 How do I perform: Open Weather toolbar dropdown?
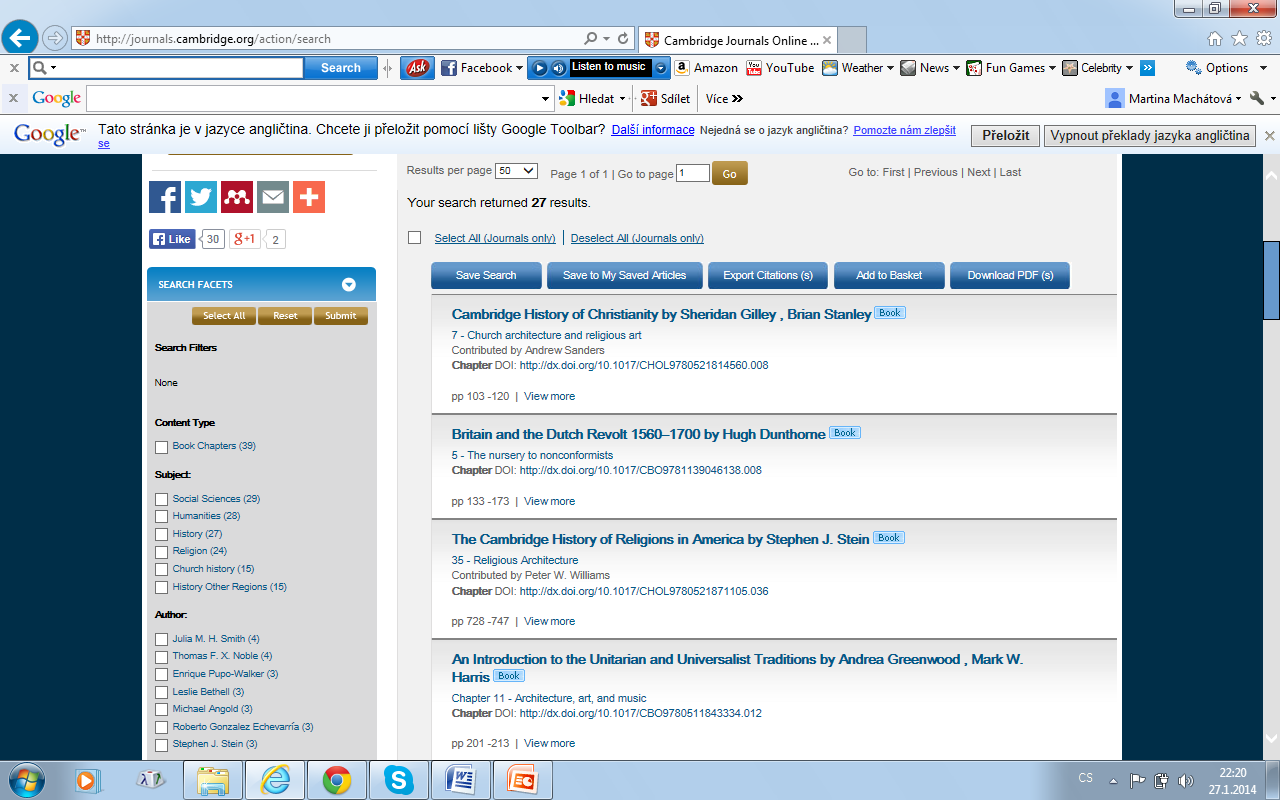(x=890, y=68)
